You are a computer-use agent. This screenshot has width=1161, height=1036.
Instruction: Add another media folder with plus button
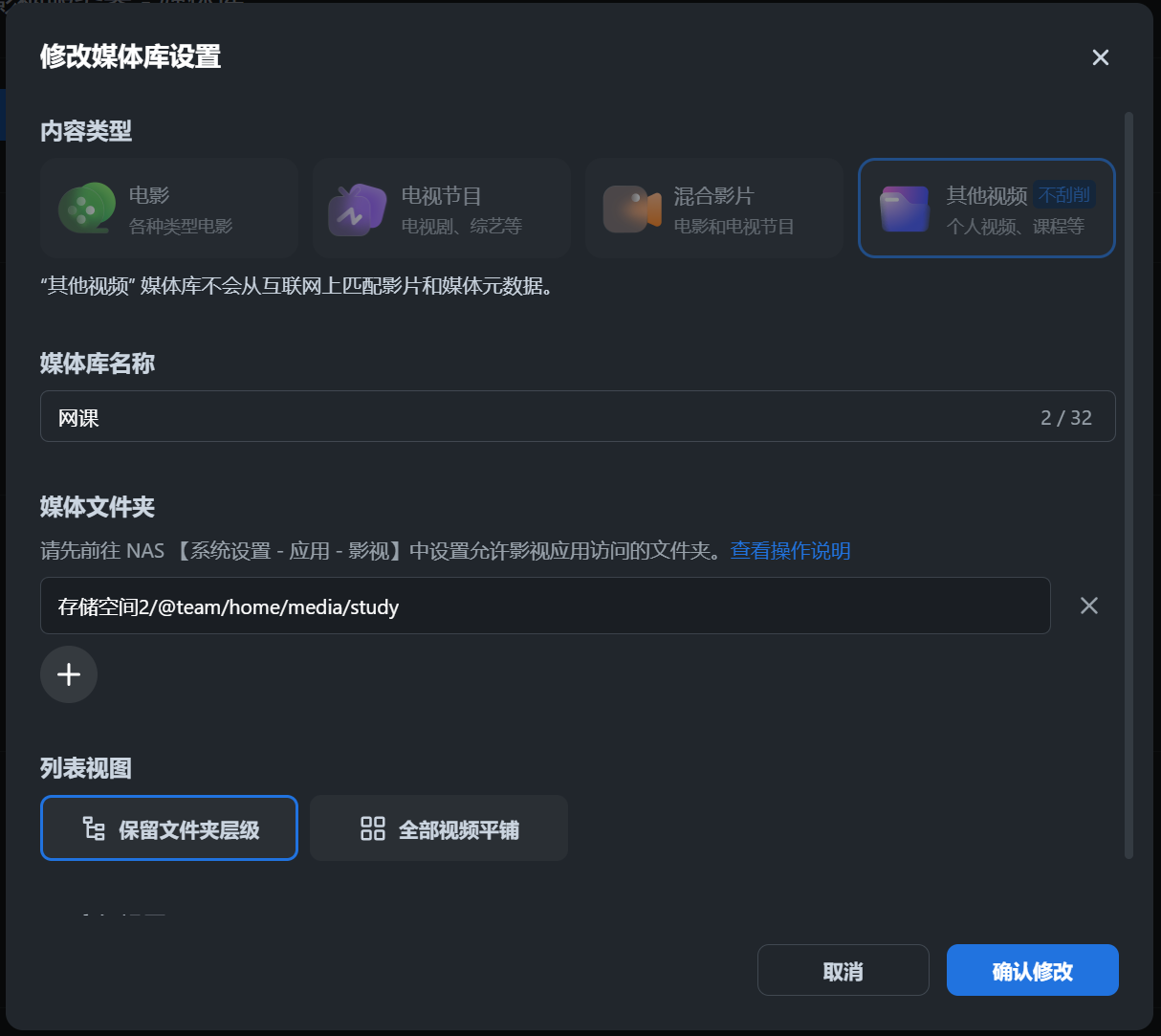pyautogui.click(x=69, y=674)
